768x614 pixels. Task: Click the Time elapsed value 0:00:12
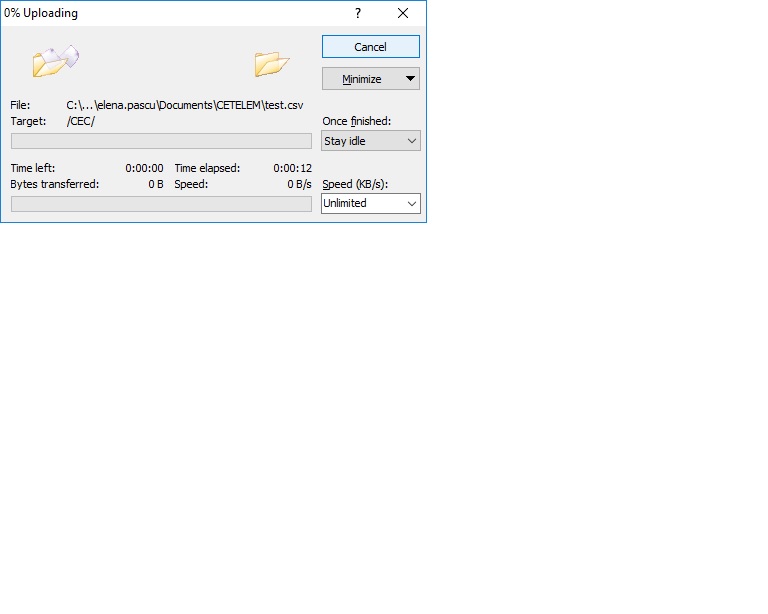click(x=292, y=168)
